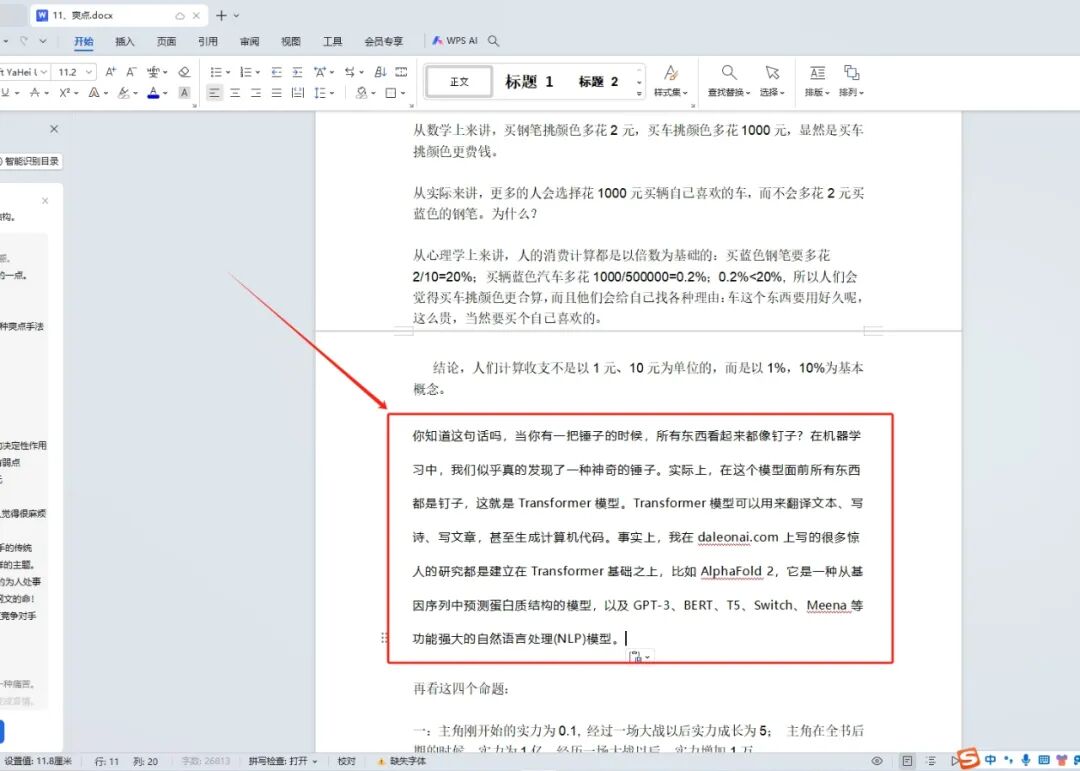Switch to the 开始 ribbon tab
Screen dimensions: 1080x771
pyautogui.click(x=84, y=41)
